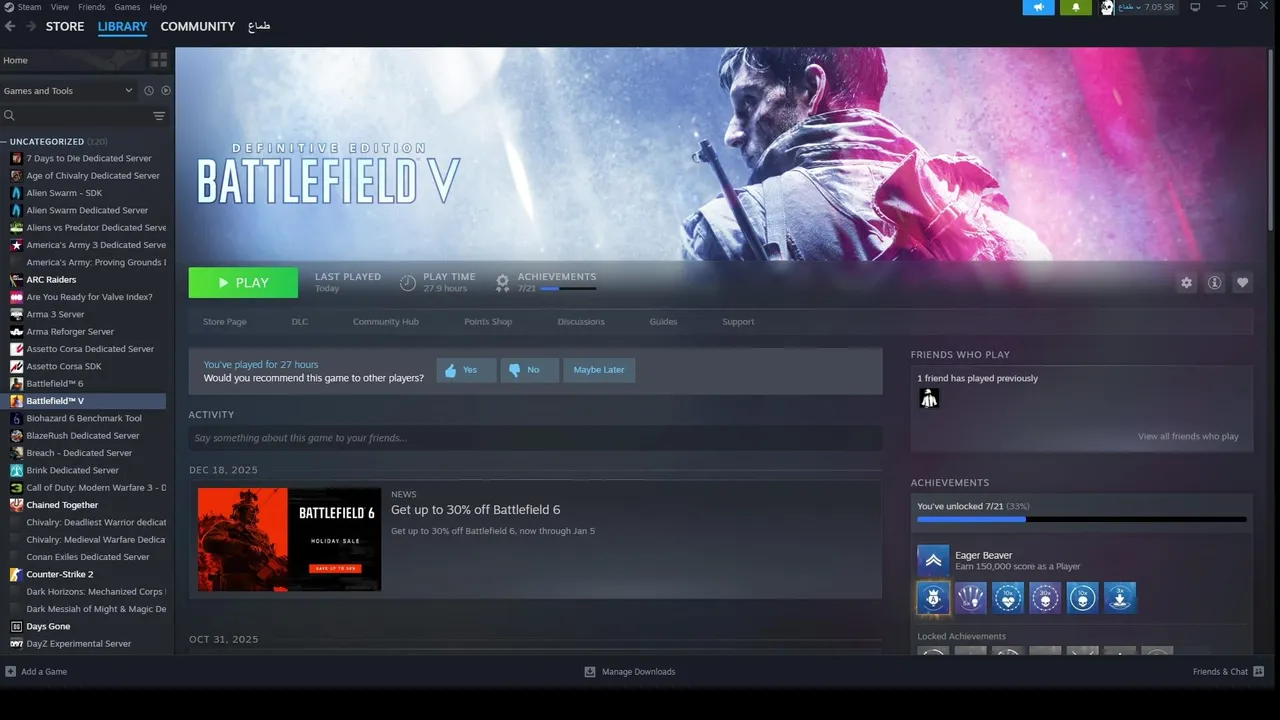Click the Achievements gear icon beside 7/21

[x=503, y=283]
